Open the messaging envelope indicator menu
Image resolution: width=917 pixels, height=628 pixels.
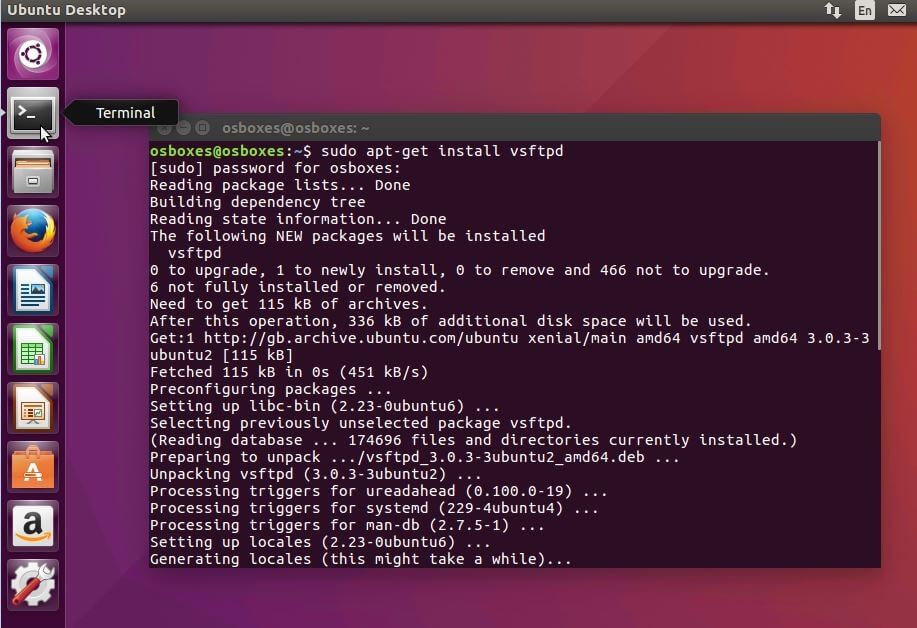tap(896, 10)
